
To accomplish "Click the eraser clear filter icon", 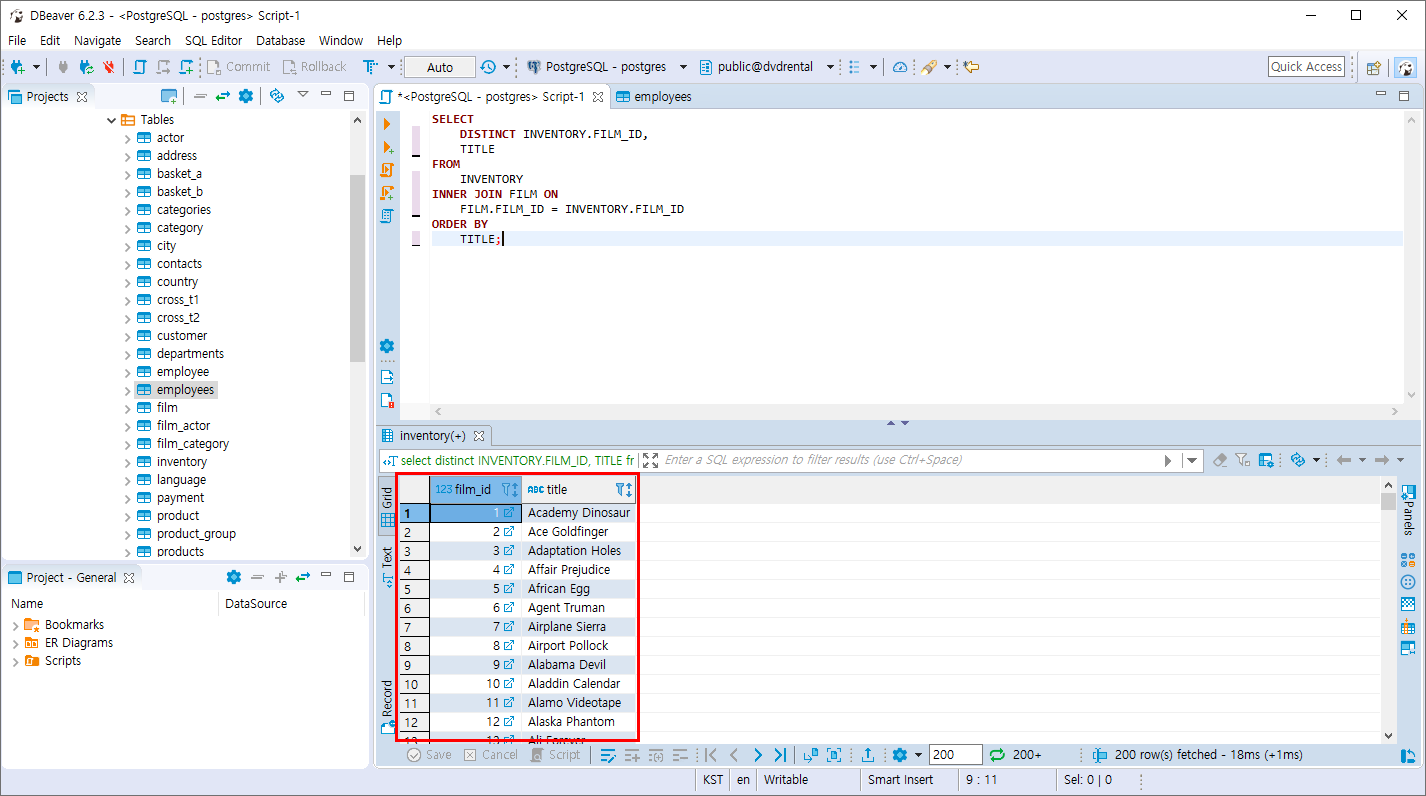I will point(1219,460).
